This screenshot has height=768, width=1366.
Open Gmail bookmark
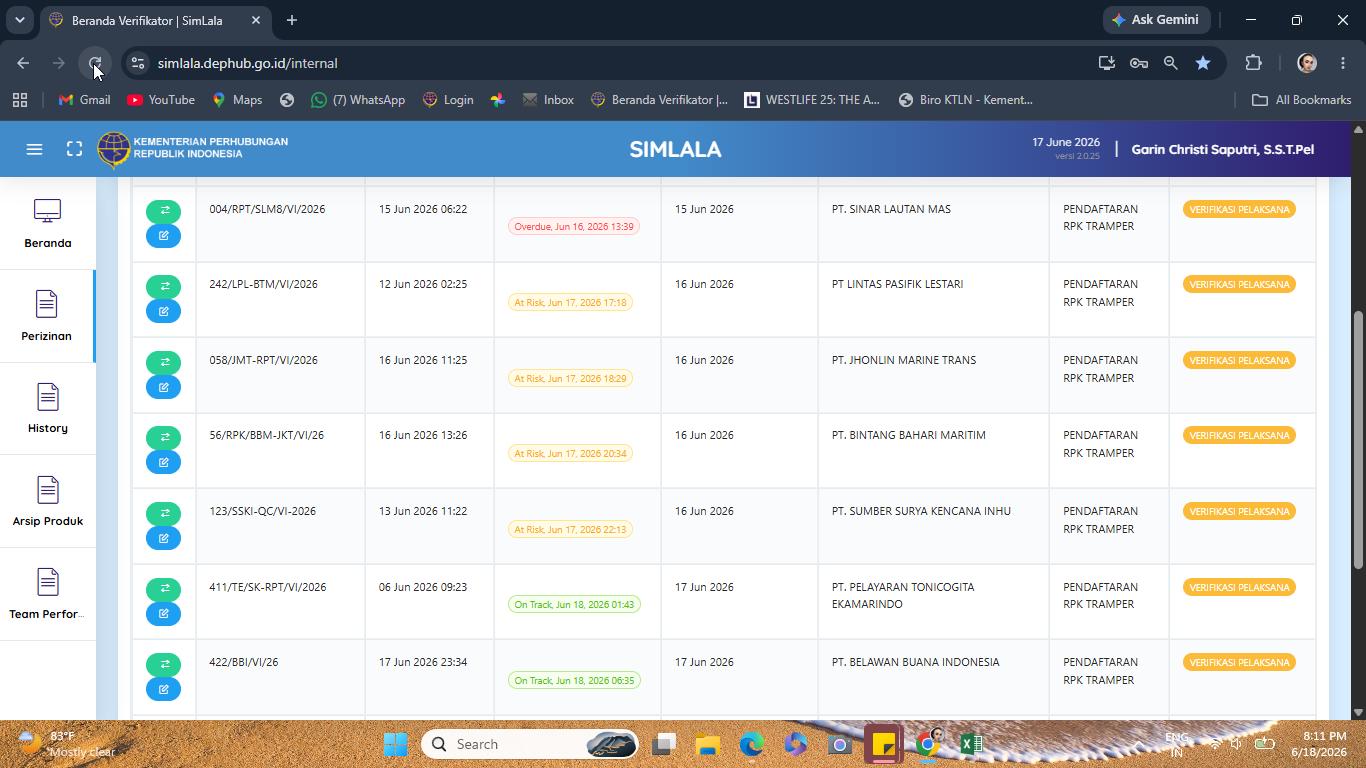click(84, 100)
